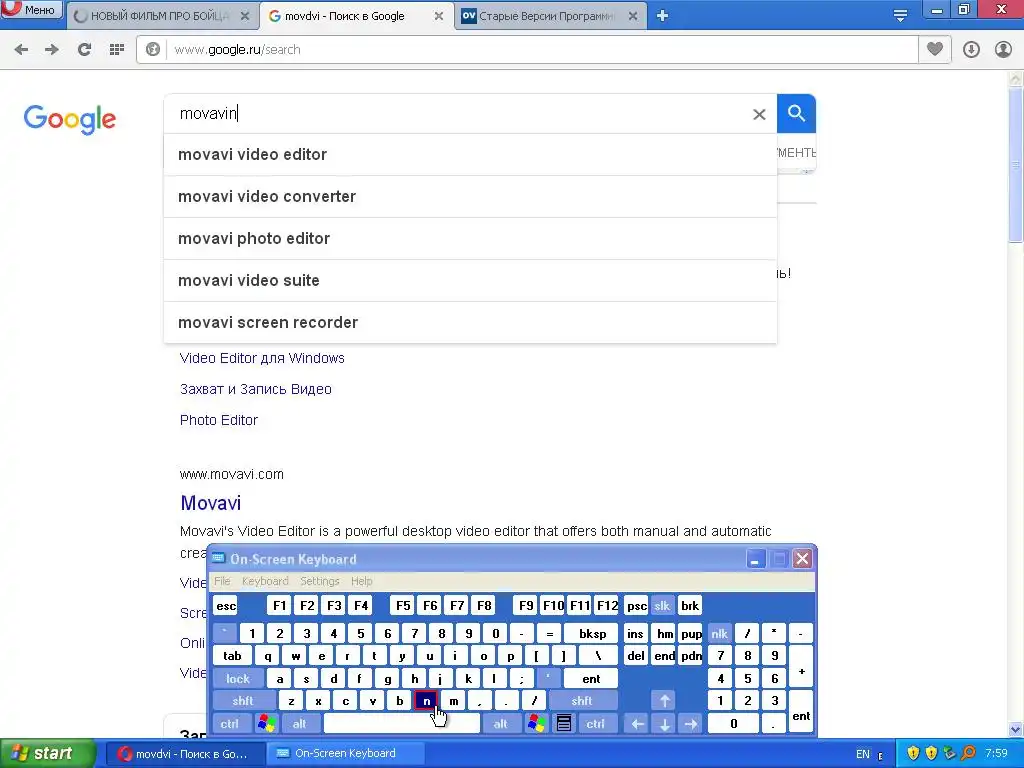Reload the page with the refresh icon

(x=84, y=50)
